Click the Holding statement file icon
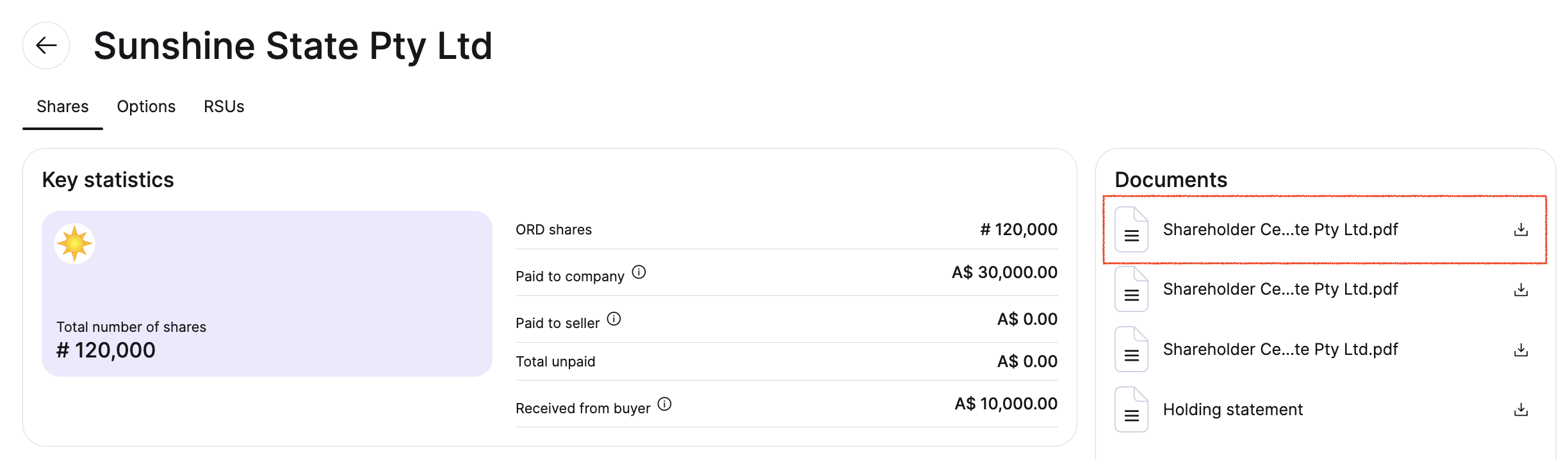1568x460 pixels. (1131, 409)
